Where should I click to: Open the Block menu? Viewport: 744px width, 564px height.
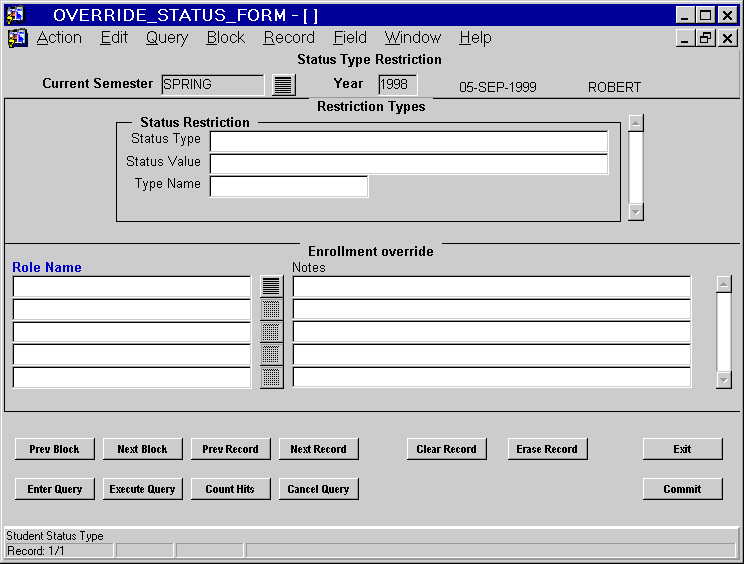pyautogui.click(x=226, y=37)
